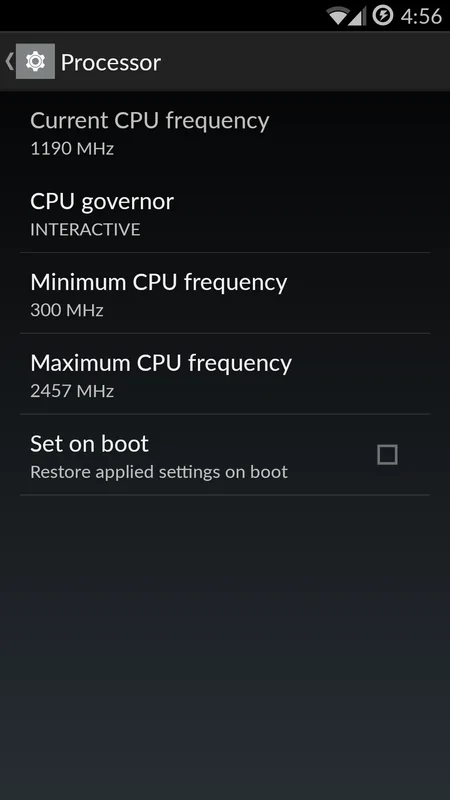
Task: Tap the cellular signal strength icon
Action: point(358,16)
